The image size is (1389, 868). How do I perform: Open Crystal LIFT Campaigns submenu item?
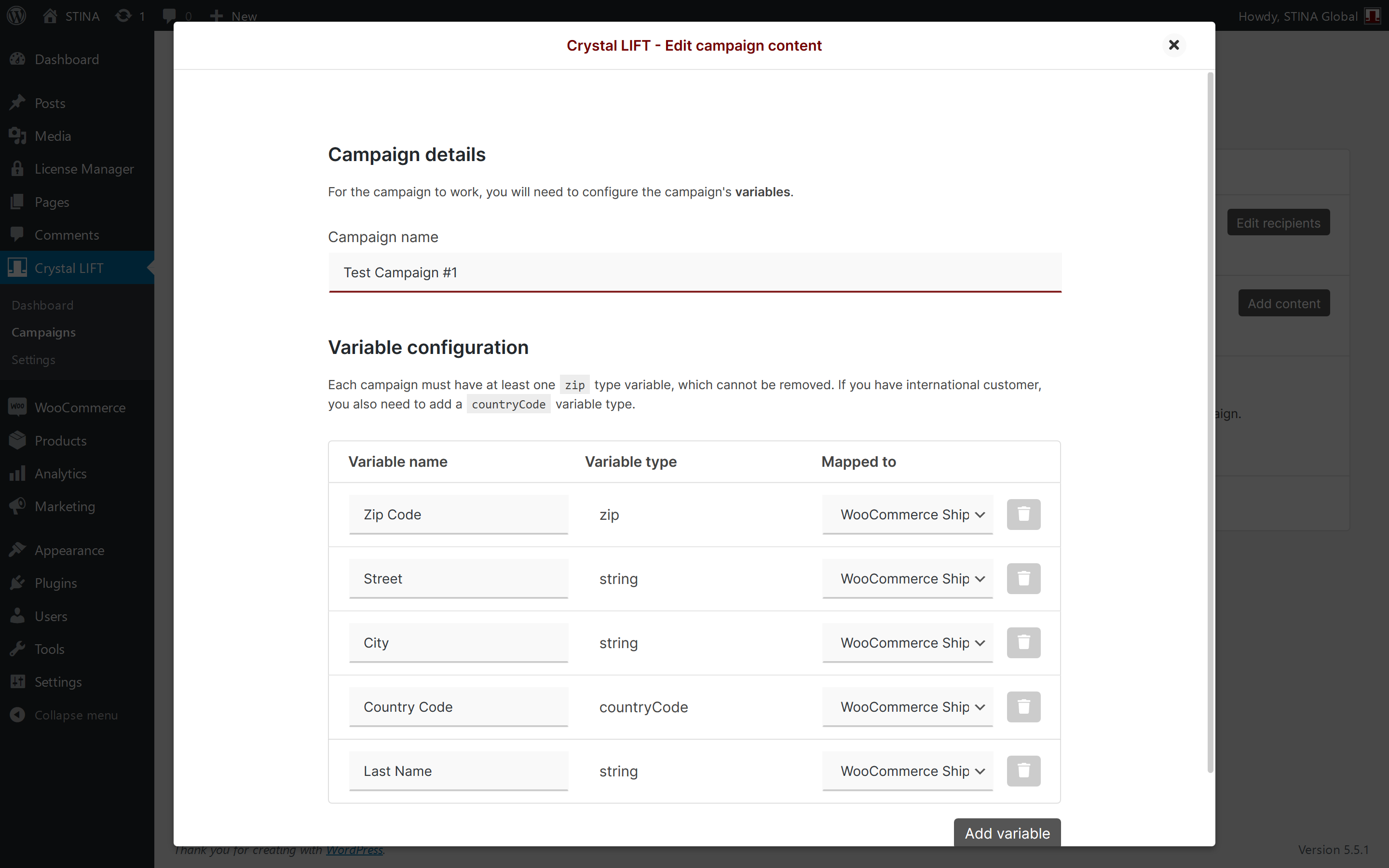pyautogui.click(x=43, y=332)
